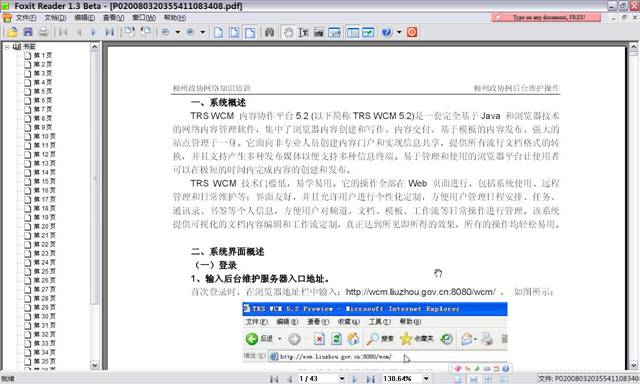Click the Save disk icon in toolbar

click(x=28, y=32)
